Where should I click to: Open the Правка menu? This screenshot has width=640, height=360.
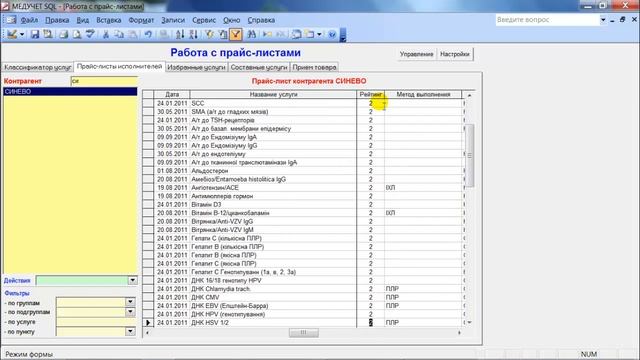(57, 20)
